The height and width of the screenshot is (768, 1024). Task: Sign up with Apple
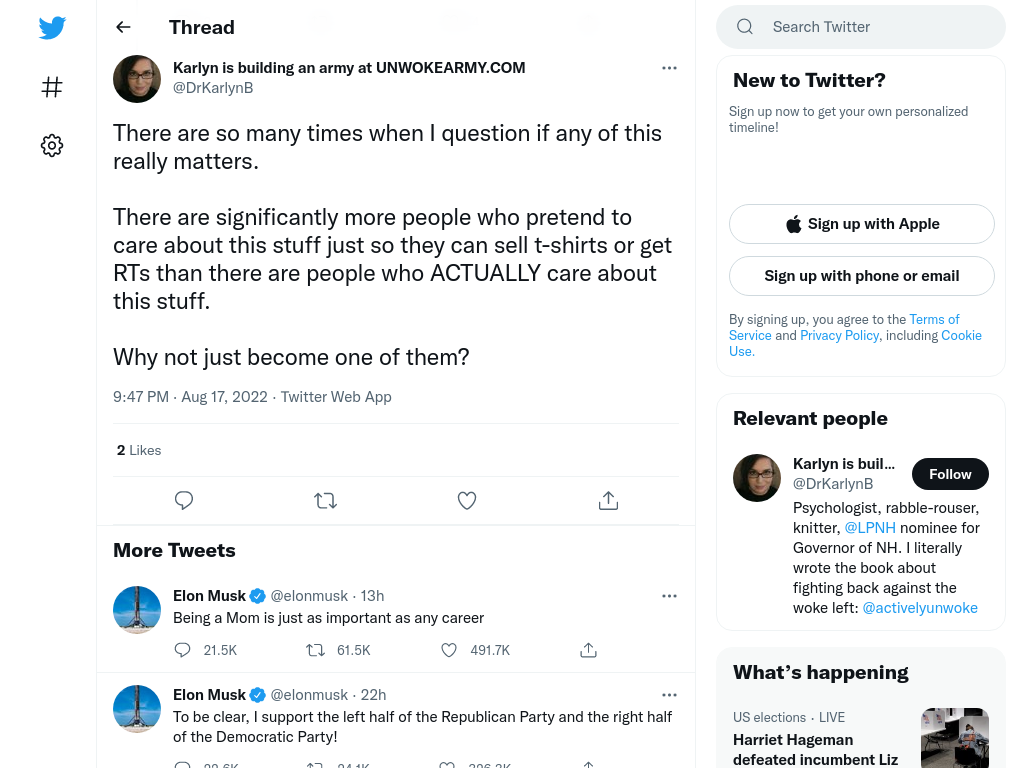tap(861, 224)
